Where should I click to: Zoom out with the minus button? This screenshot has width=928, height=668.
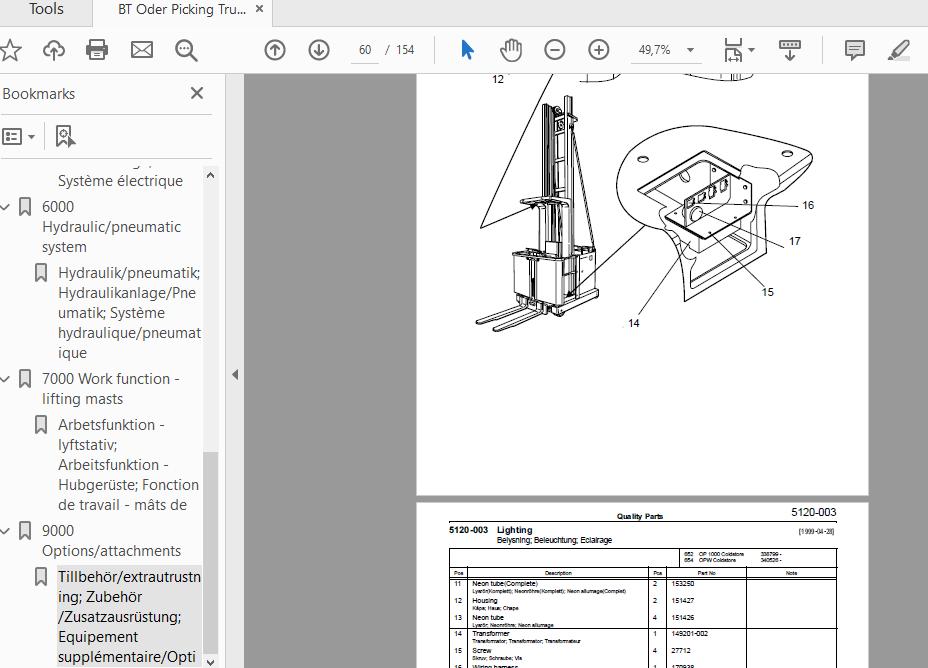[555, 50]
